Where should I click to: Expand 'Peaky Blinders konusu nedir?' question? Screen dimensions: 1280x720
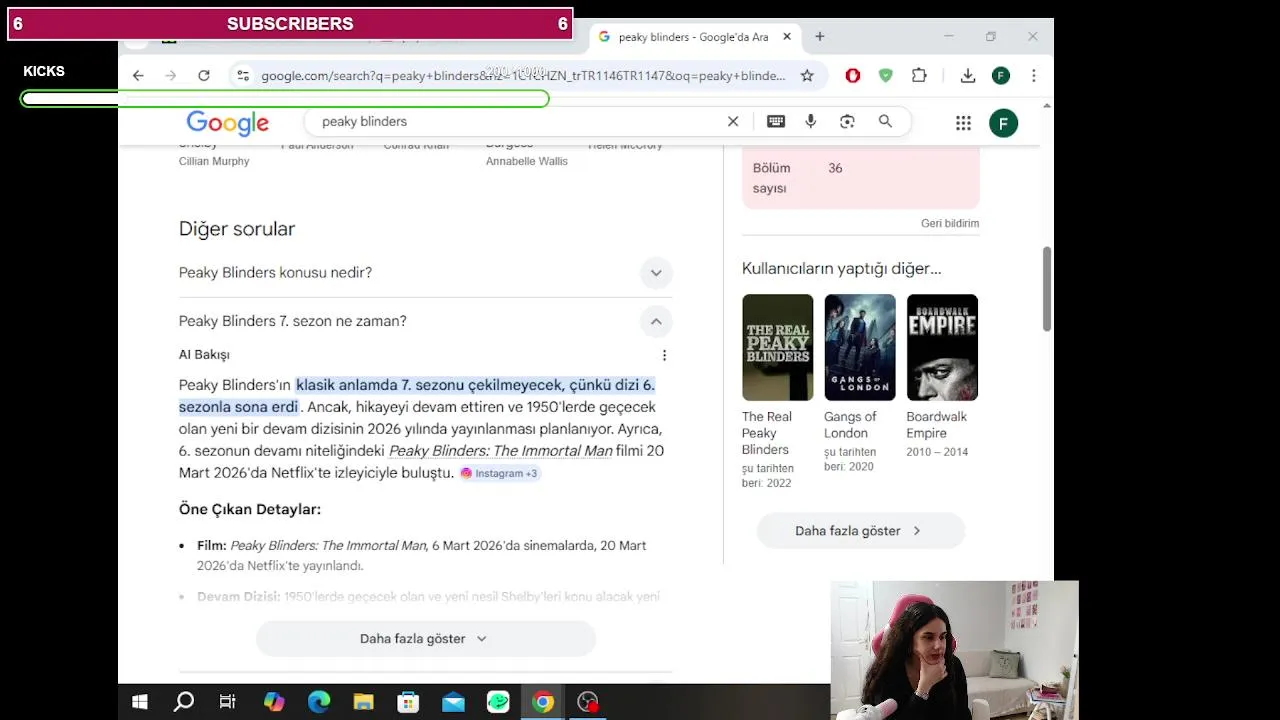pyautogui.click(x=425, y=273)
